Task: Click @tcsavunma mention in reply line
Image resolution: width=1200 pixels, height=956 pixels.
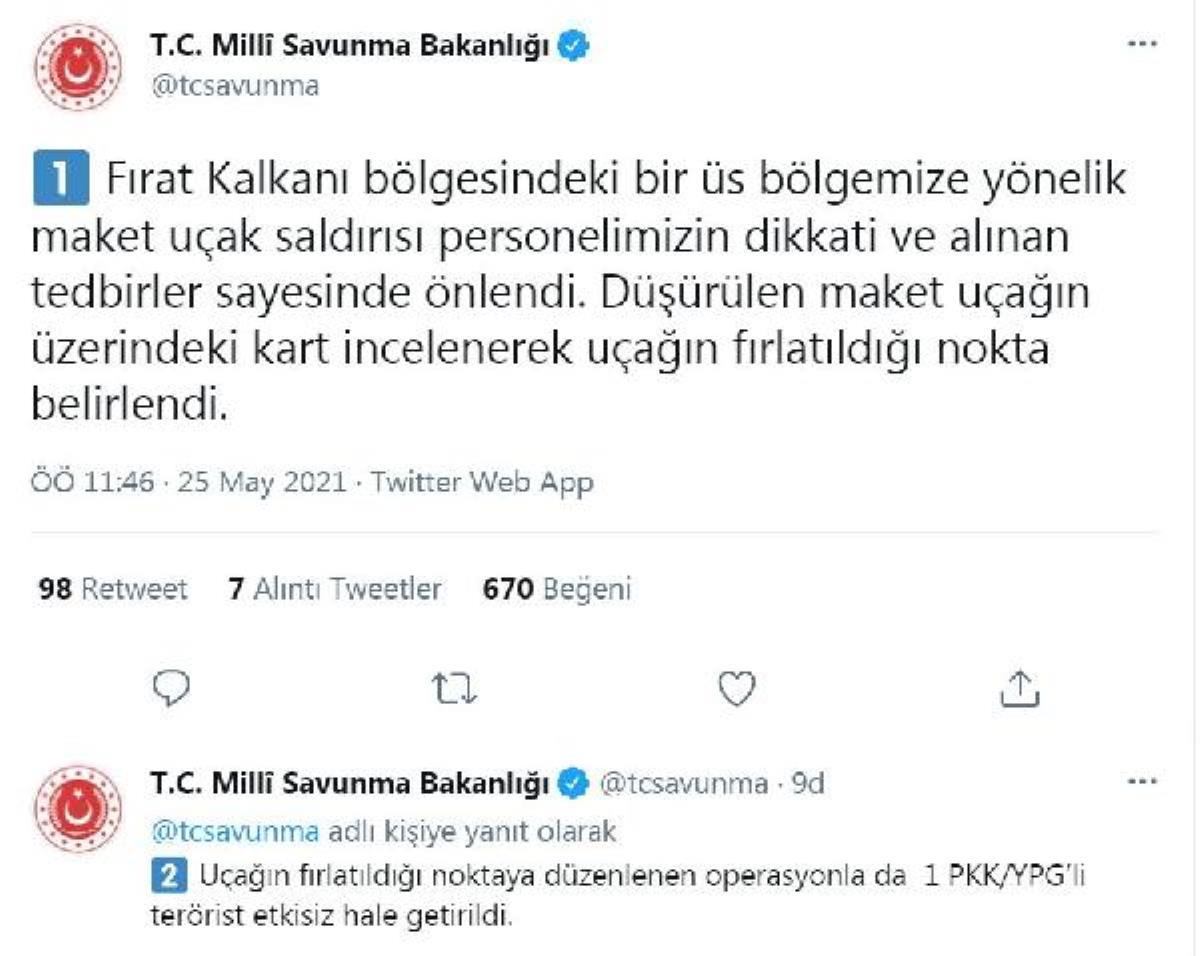Action: click(234, 831)
